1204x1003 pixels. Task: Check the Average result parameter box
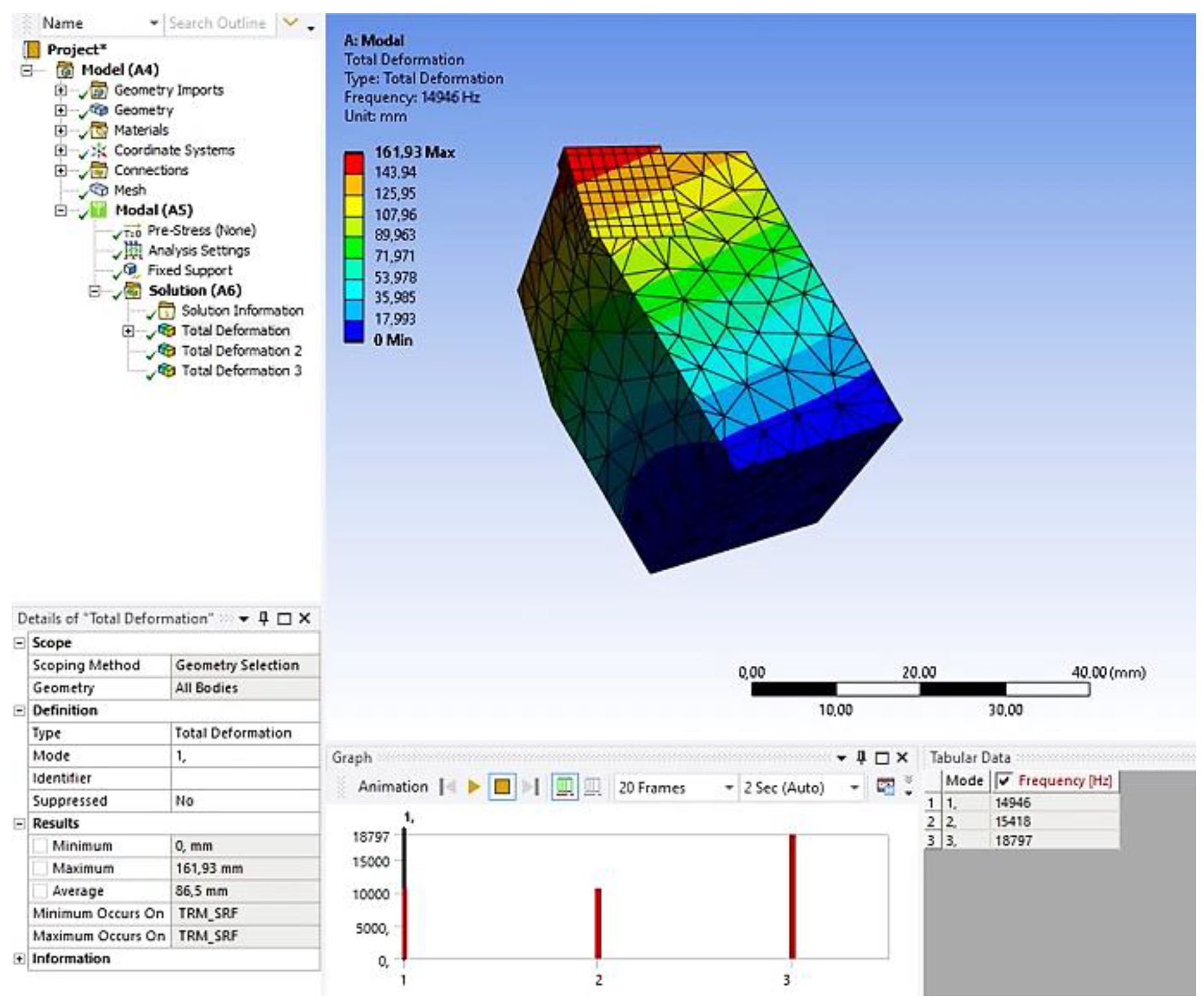coord(40,891)
